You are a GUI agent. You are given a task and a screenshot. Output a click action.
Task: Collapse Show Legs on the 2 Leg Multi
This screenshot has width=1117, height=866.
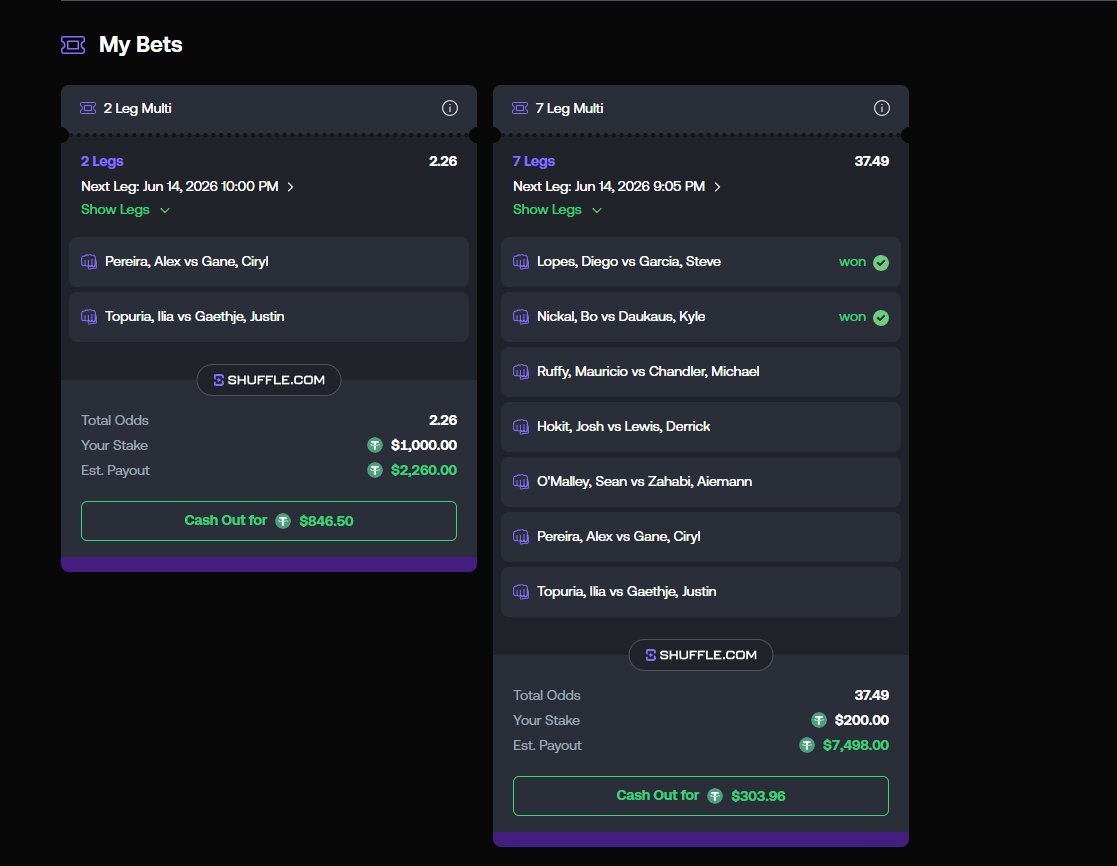[x=125, y=209]
